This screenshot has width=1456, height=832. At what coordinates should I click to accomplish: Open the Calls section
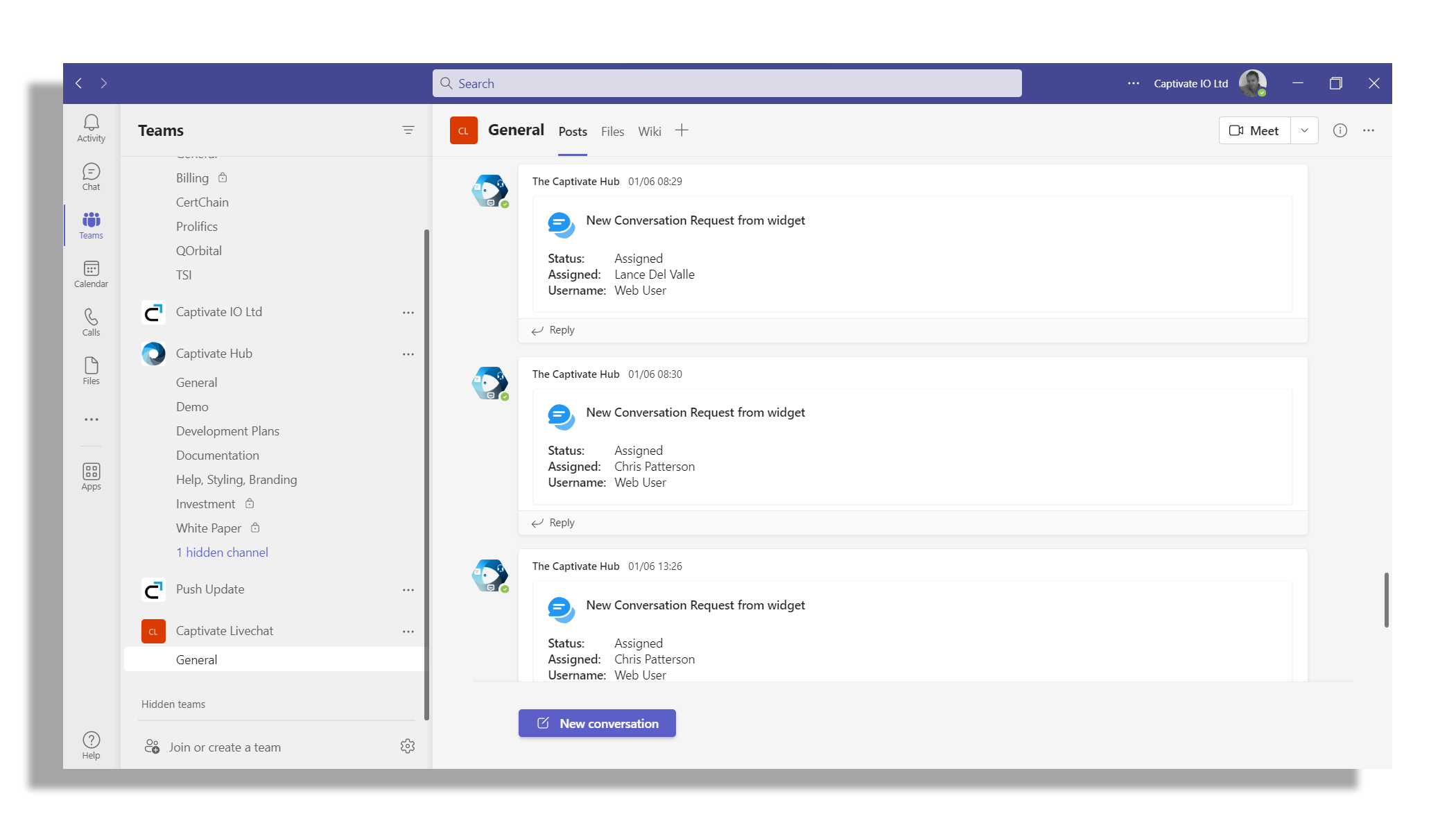pyautogui.click(x=91, y=322)
